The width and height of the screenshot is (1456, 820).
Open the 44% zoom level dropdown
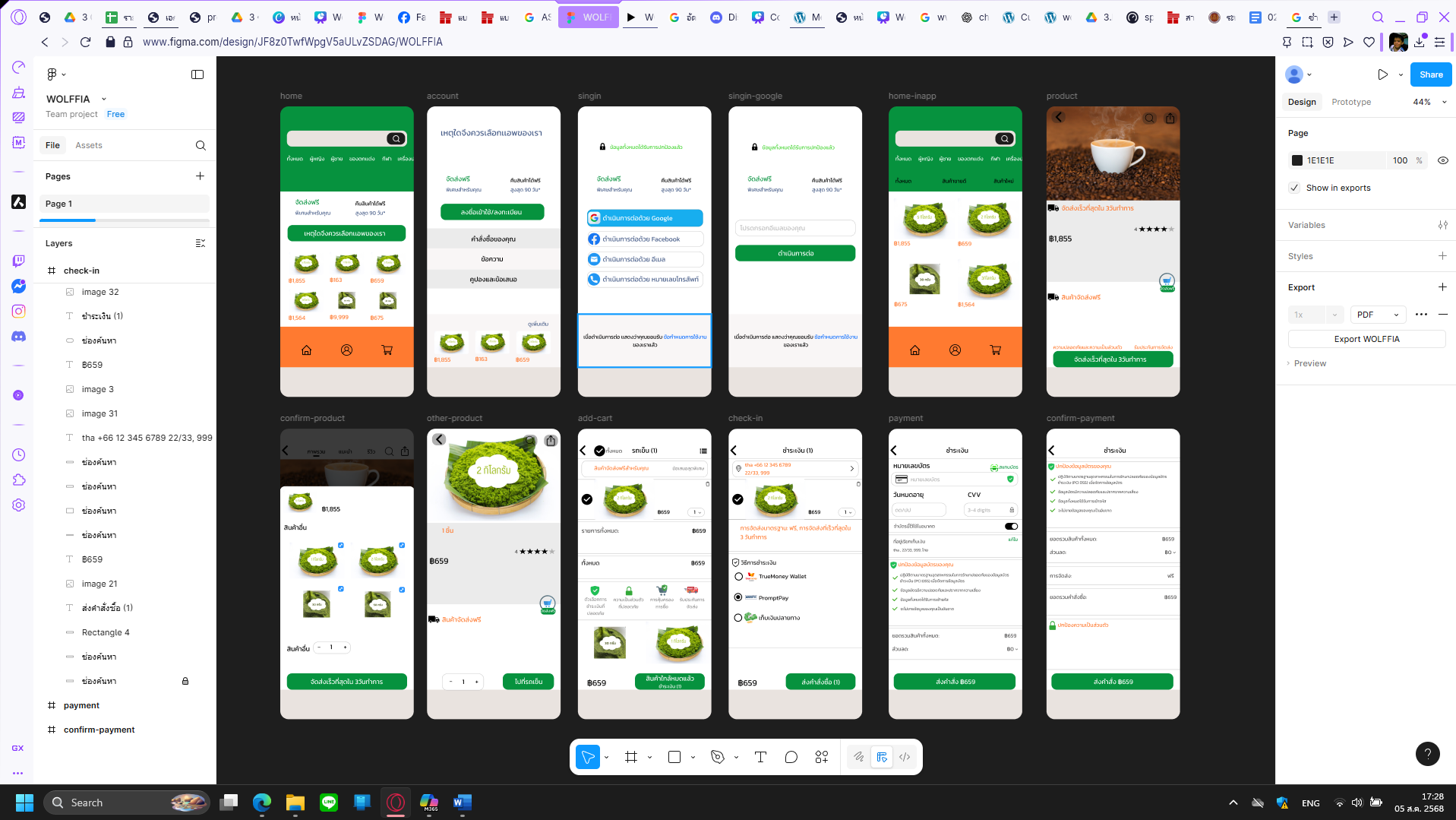[x=1429, y=102]
